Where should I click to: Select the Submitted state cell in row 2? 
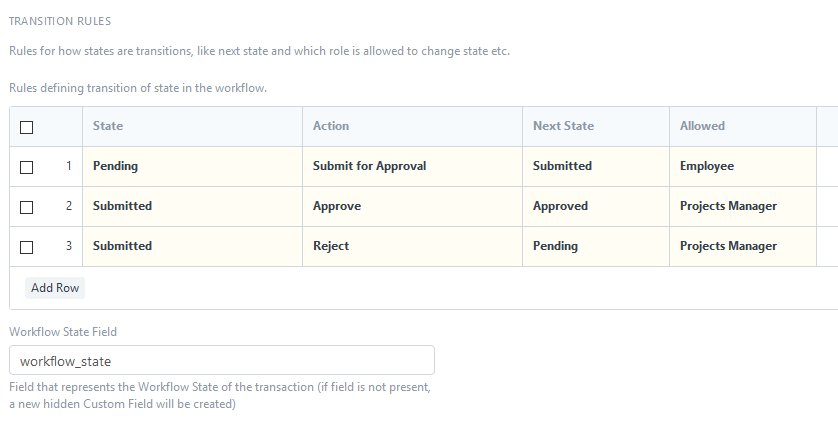(x=192, y=206)
